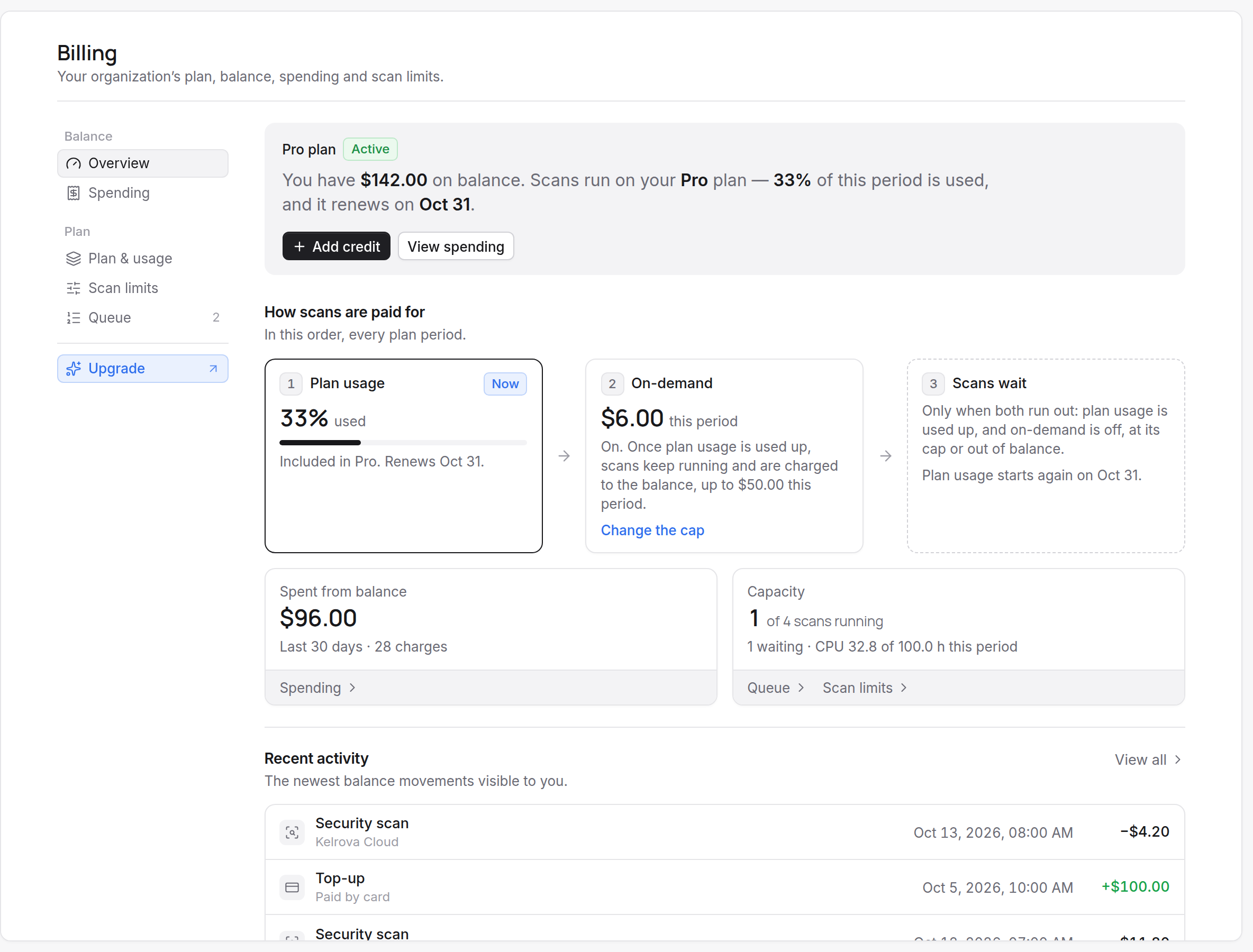
Task: Click the chevron beside the Spending card link
Action: click(352, 688)
